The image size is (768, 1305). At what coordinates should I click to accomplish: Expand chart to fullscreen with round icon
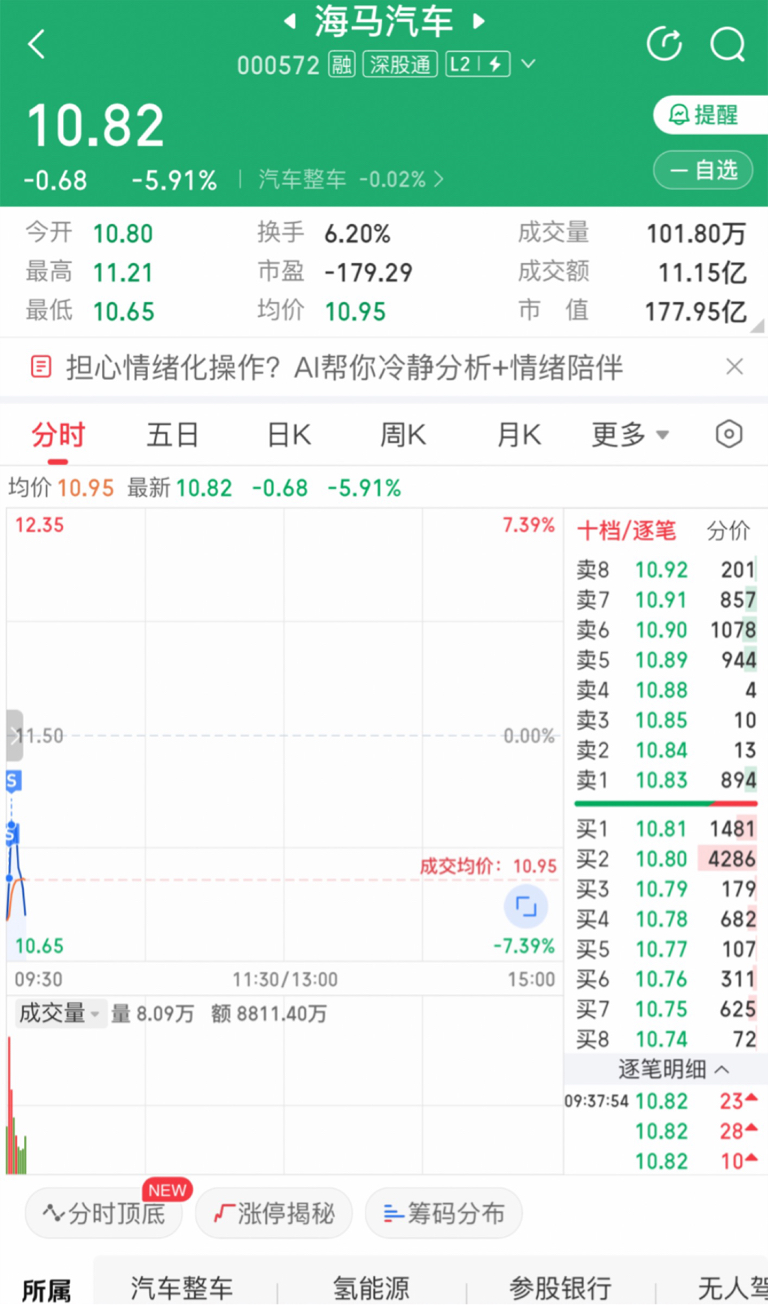[526, 907]
